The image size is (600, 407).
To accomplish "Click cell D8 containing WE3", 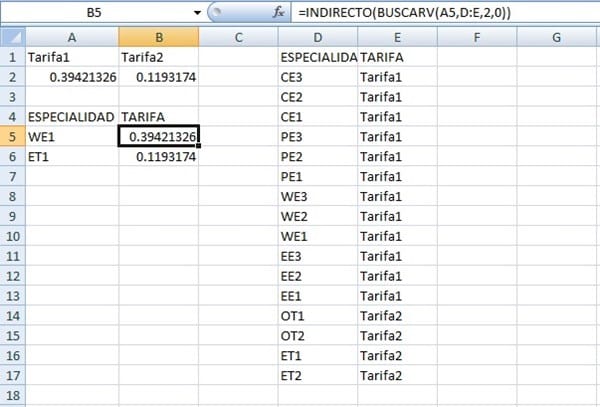I will pos(318,197).
